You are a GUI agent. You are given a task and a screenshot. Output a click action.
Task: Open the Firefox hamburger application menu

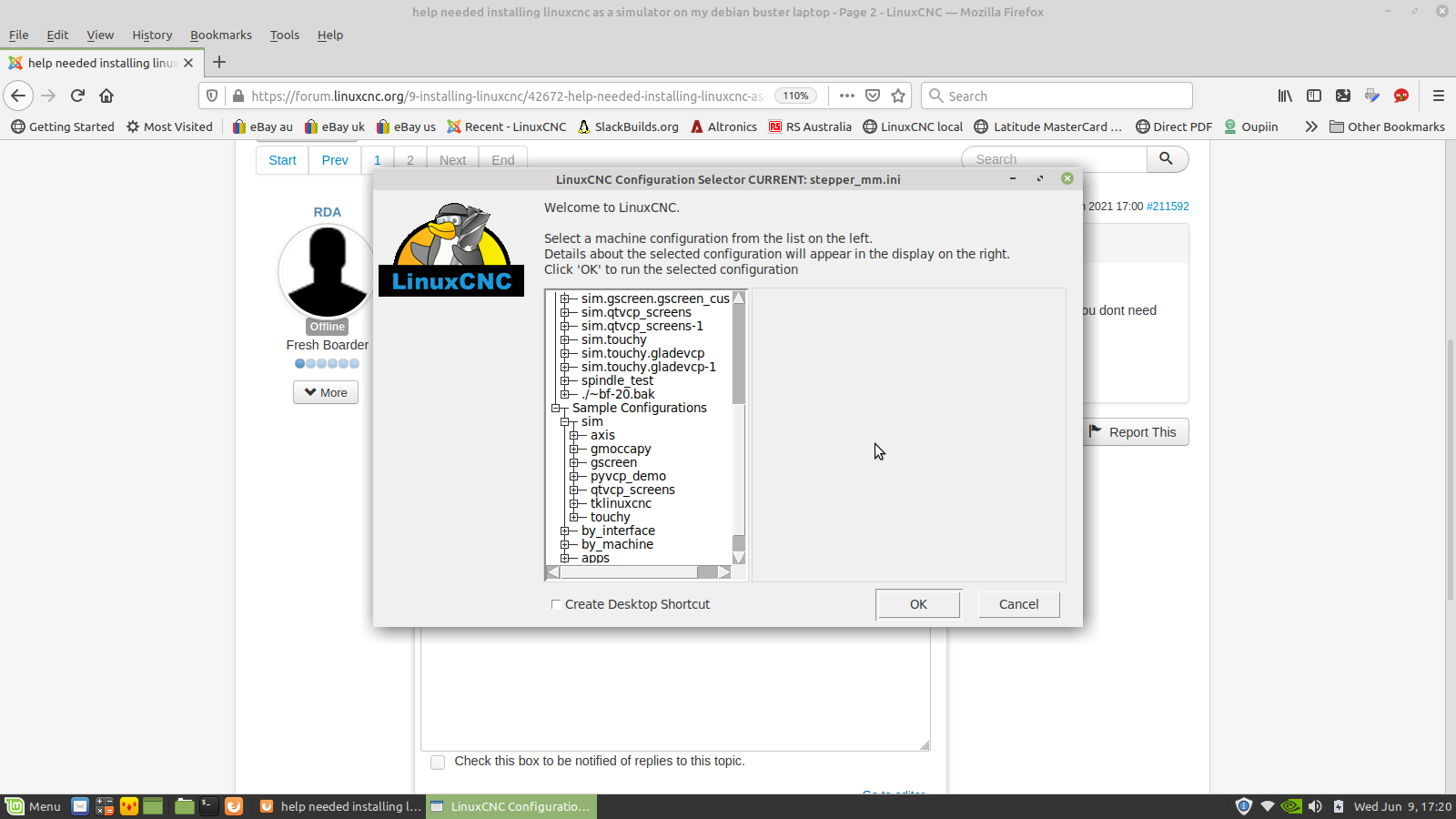[1439, 96]
